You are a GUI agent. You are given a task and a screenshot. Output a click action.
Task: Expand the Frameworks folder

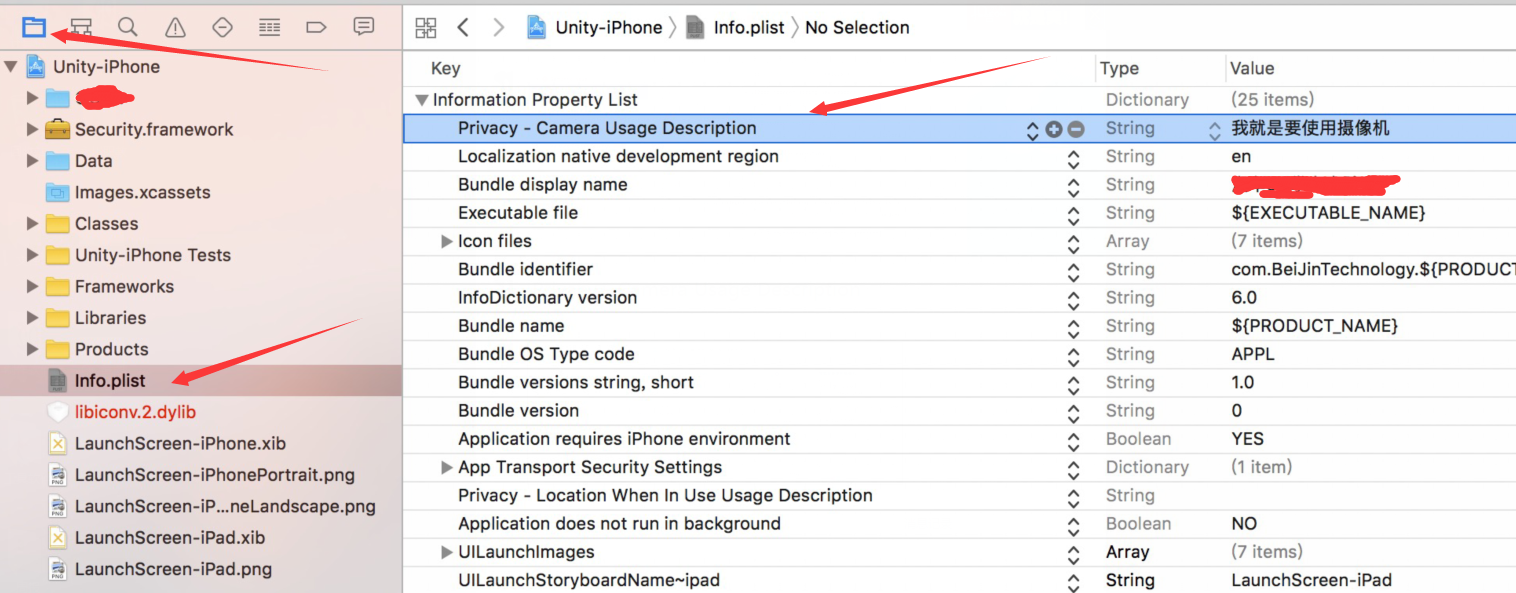pos(33,286)
